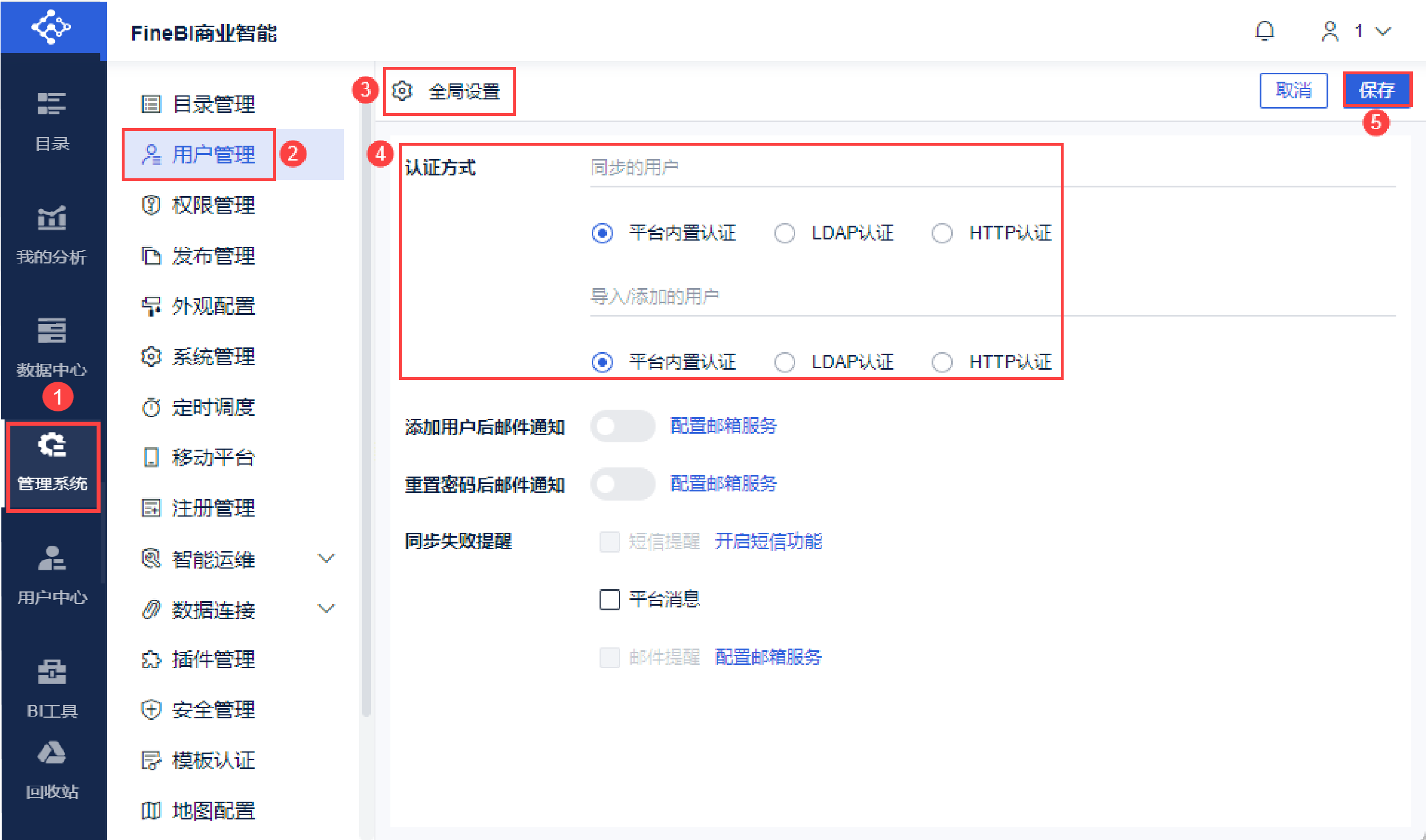Expand the 数据连接 menu chevron
The height and width of the screenshot is (840, 1426).
coord(326,609)
